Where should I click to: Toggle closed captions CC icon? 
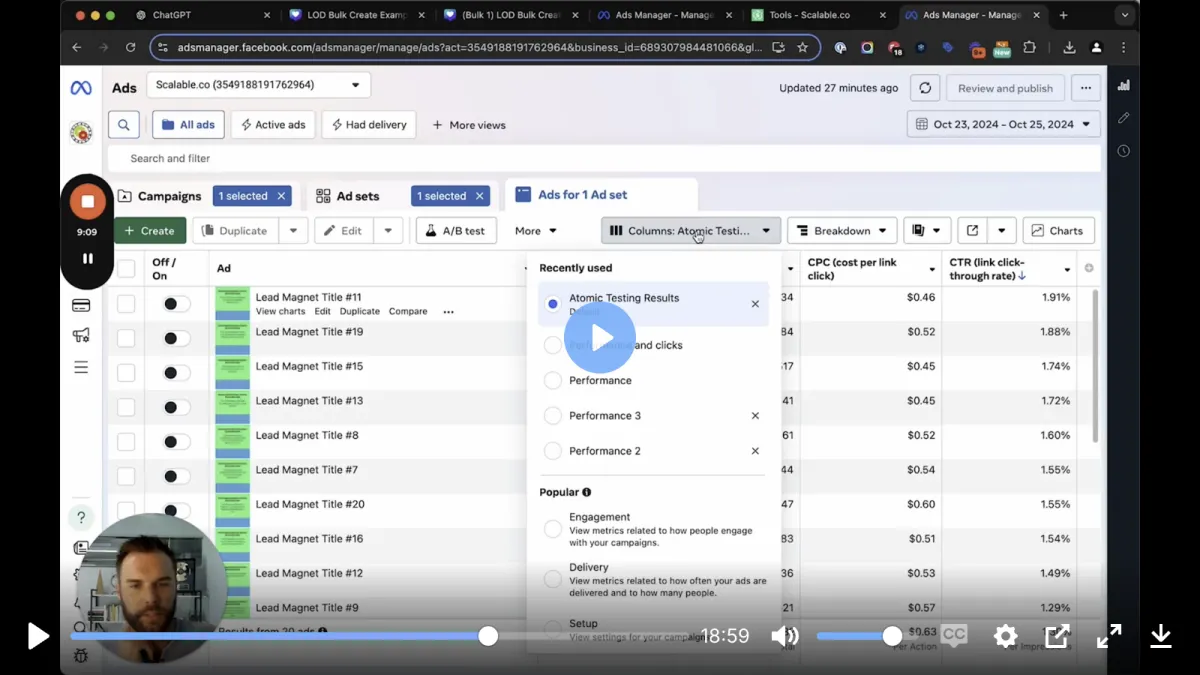[954, 636]
